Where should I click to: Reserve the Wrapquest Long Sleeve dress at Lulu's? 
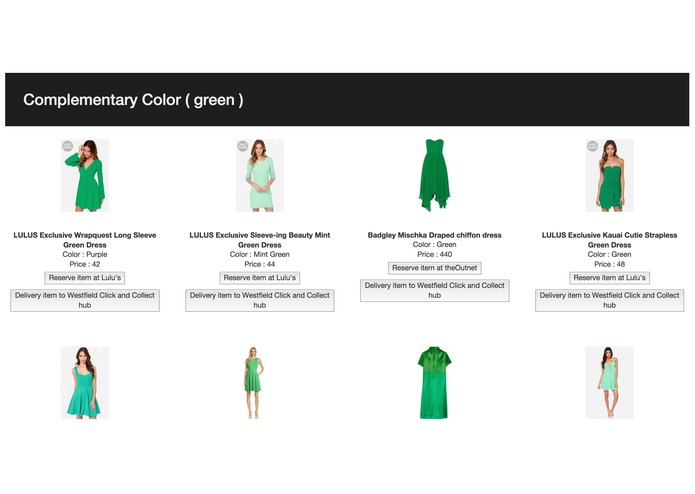(85, 278)
